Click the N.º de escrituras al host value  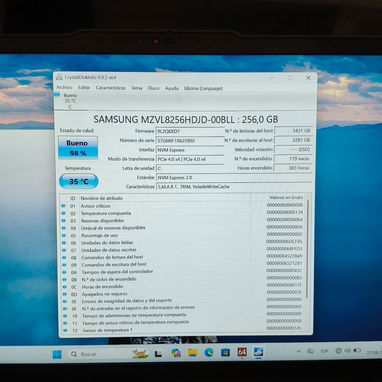[293, 140]
